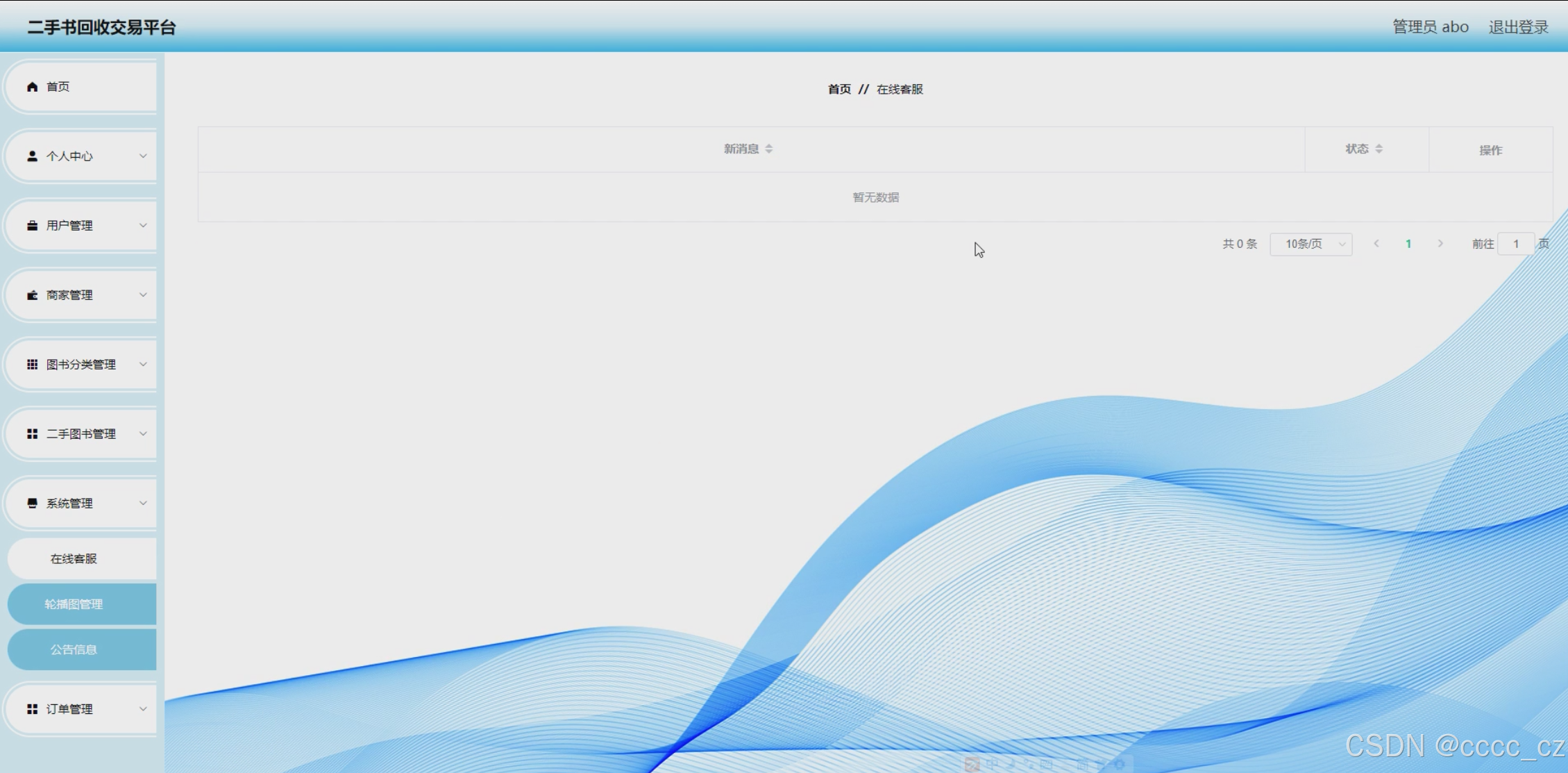Click 退出登录 to log out
Viewport: 1568px width, 773px height.
(1518, 27)
